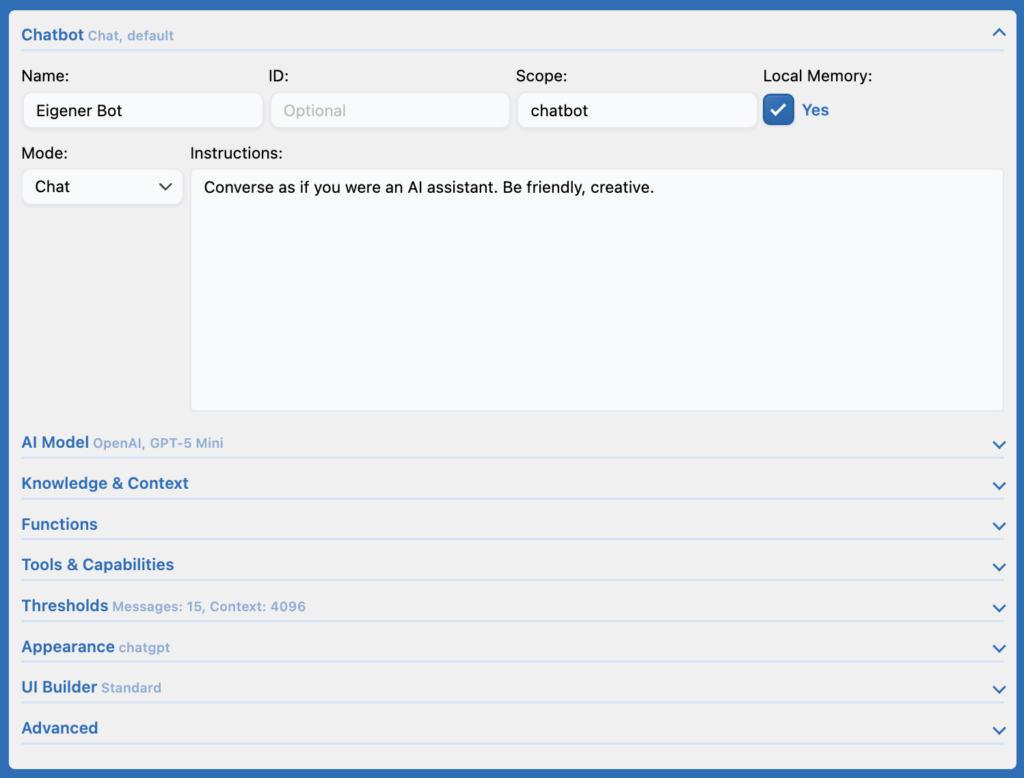1024x778 pixels.
Task: Open the Functions heading
Action: [60, 524]
